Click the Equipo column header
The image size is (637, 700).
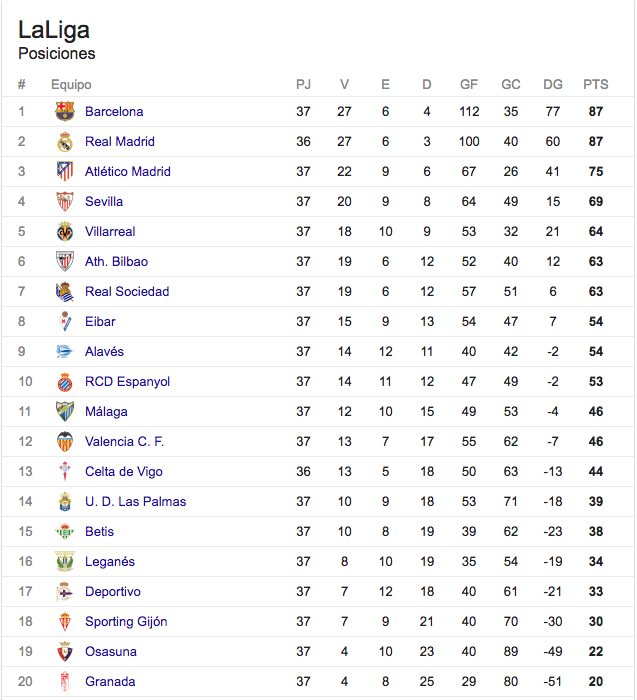coord(71,84)
